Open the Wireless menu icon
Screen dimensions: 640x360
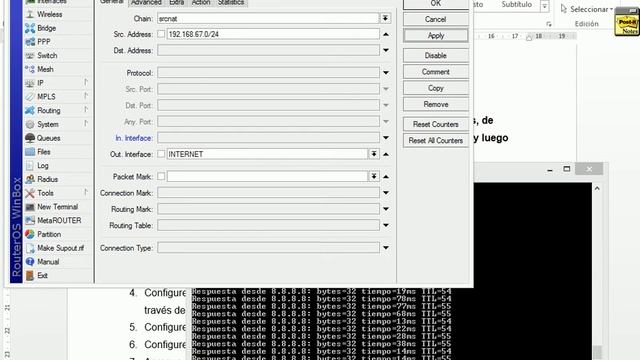pos(30,14)
